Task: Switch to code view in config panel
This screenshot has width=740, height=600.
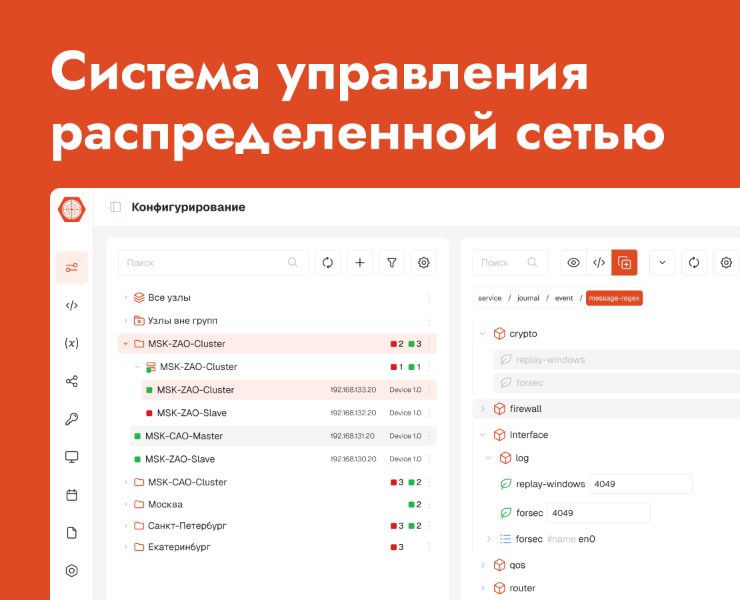Action: pyautogui.click(x=599, y=262)
